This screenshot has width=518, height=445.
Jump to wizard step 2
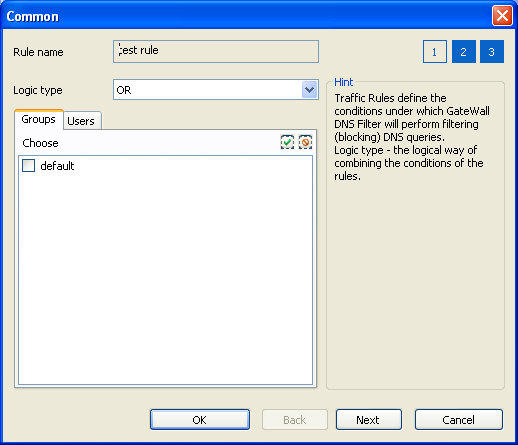464,52
